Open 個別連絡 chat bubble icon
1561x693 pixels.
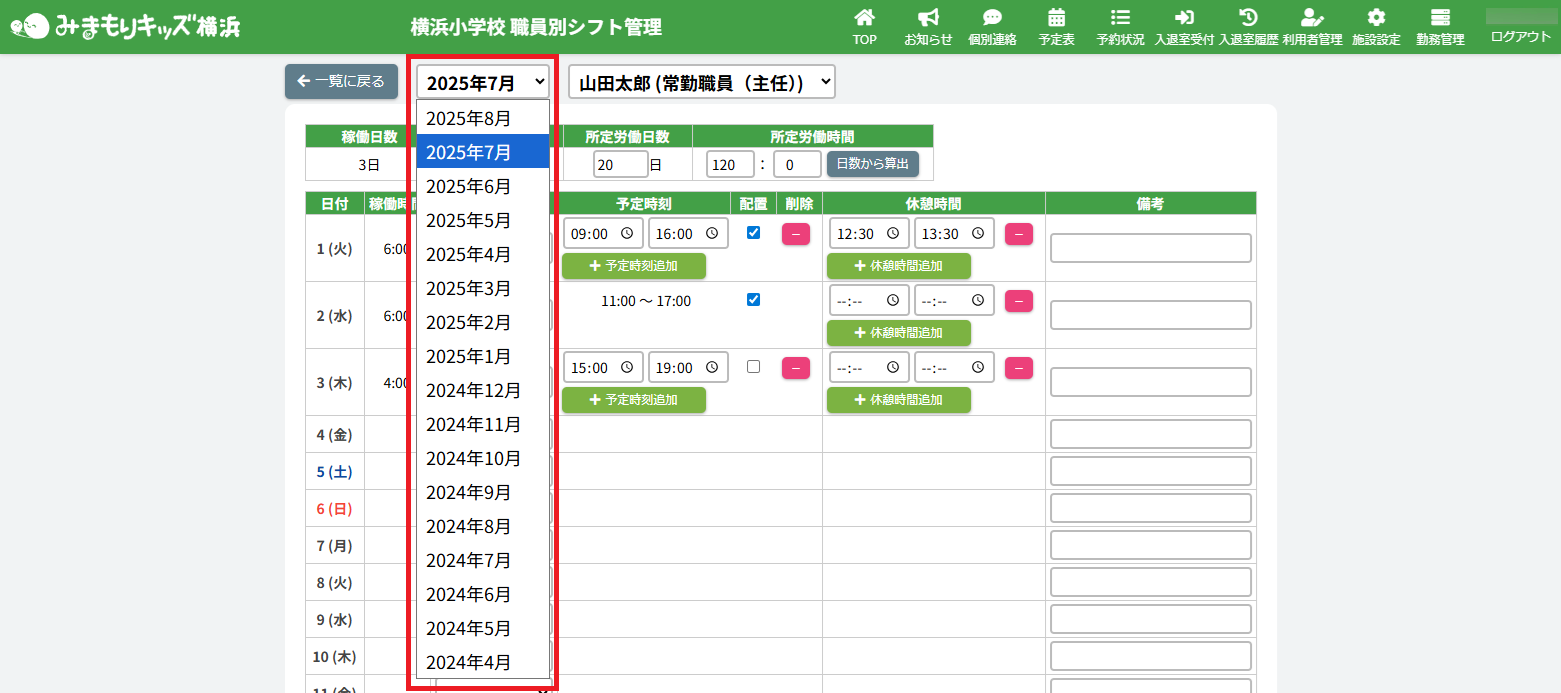point(992,18)
